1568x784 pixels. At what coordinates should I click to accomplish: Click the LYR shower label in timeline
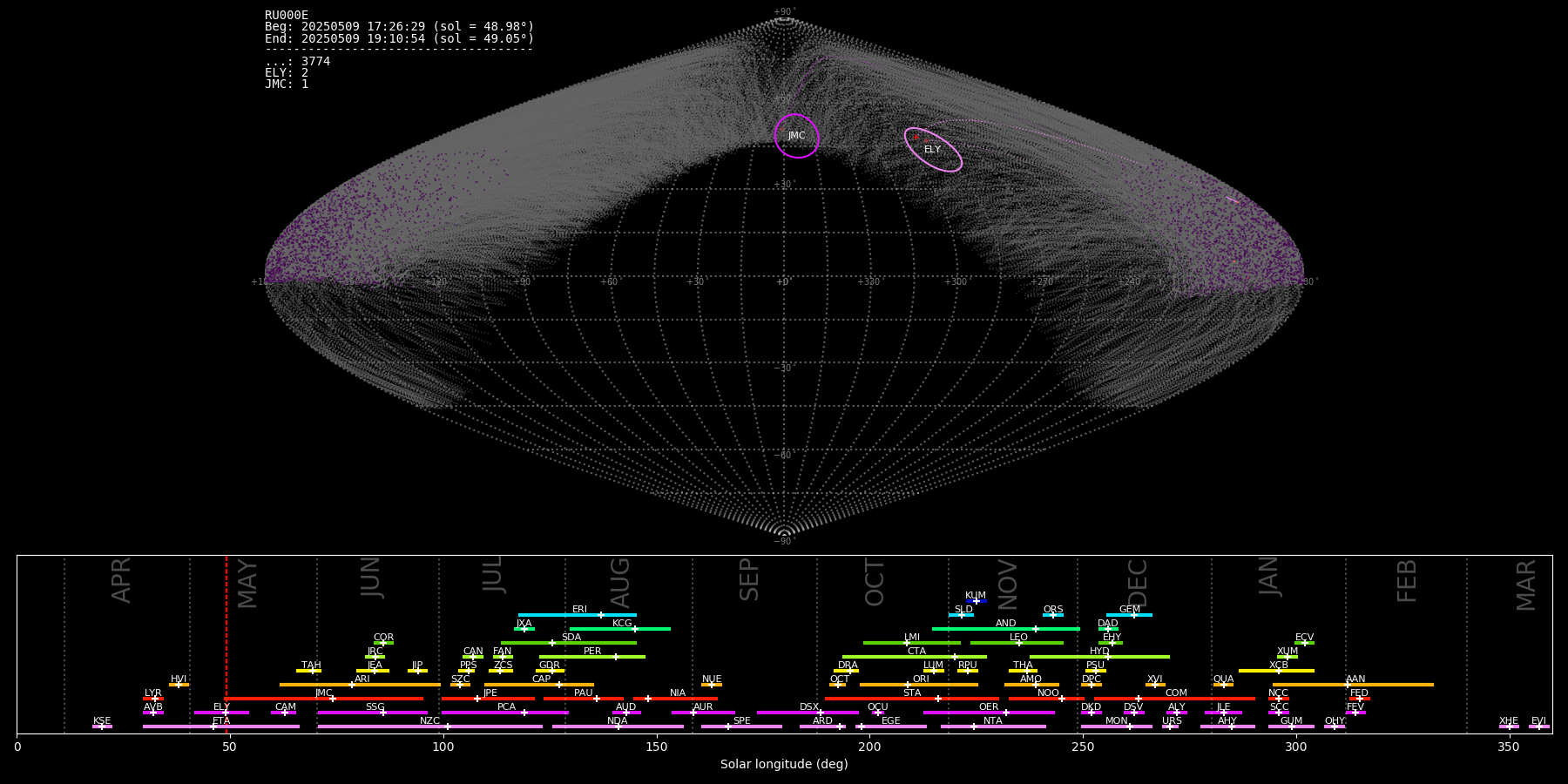pyautogui.click(x=153, y=693)
